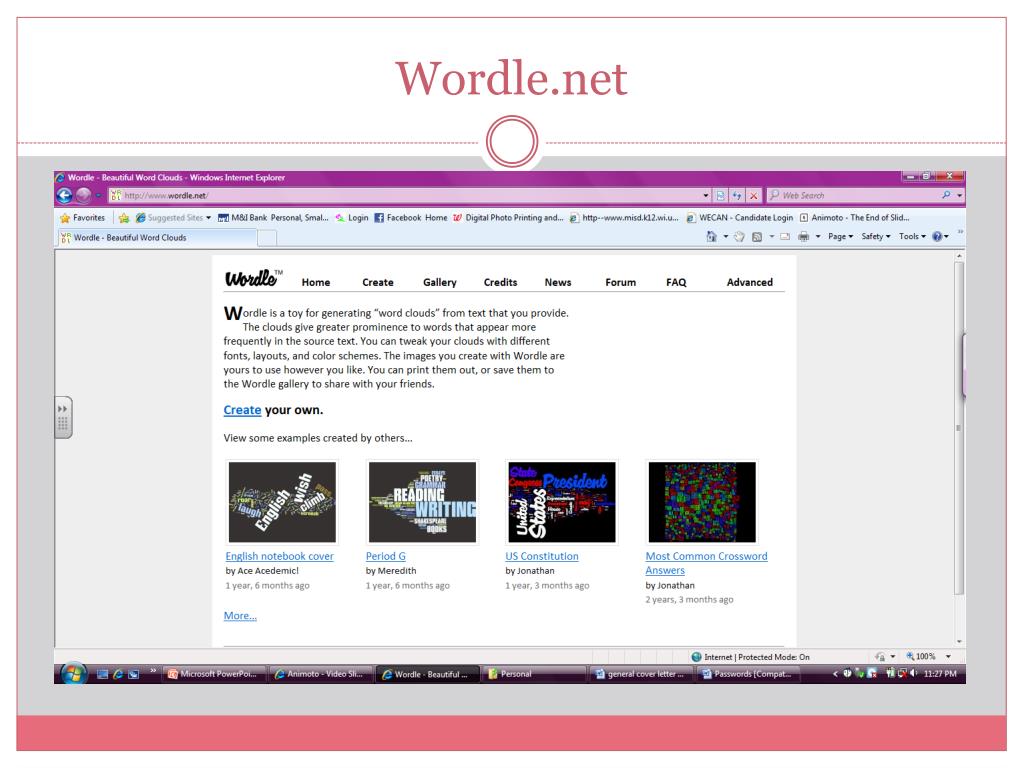This screenshot has height=768, width=1024.
Task: Click the browser Forward arrow button
Action: (83, 195)
